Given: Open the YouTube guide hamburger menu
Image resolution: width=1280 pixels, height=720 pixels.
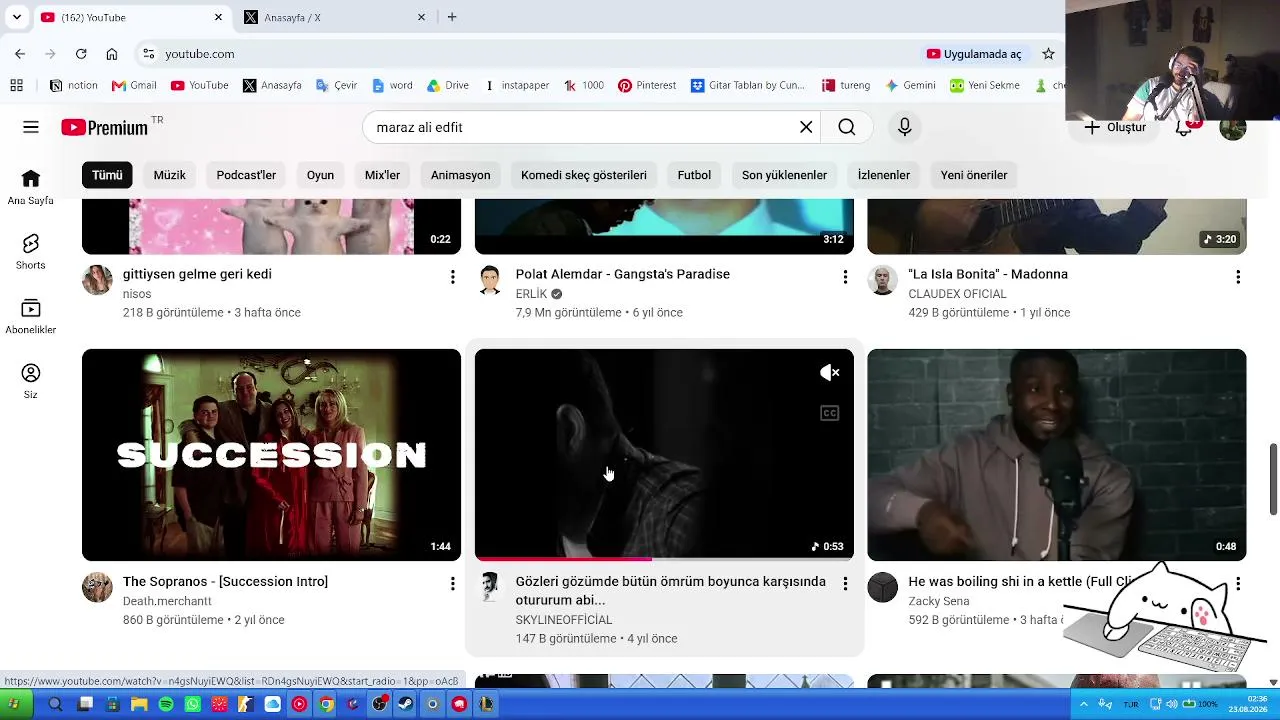Looking at the screenshot, I should (31, 127).
